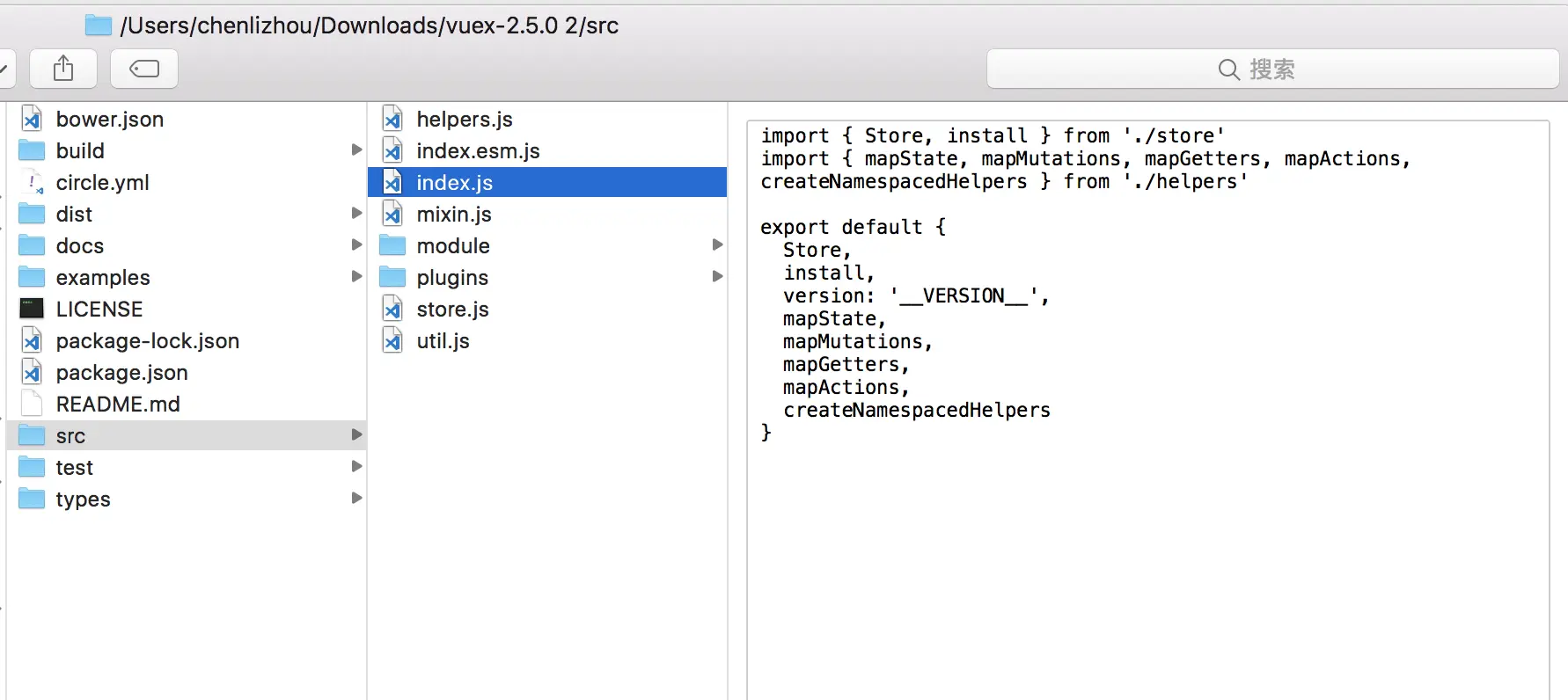Click the package.json file icon
This screenshot has height=700, width=1568.
pos(32,372)
